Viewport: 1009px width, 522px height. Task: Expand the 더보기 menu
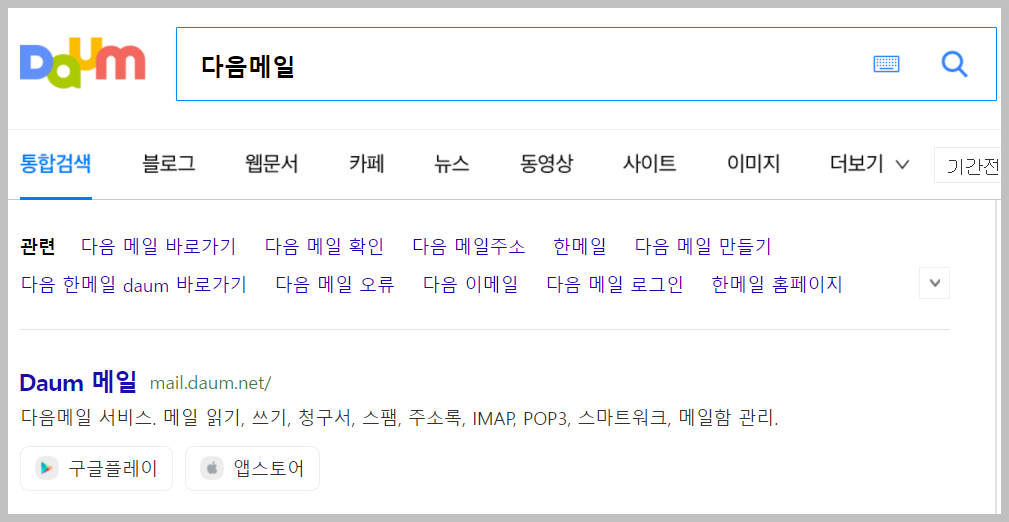pos(869,164)
